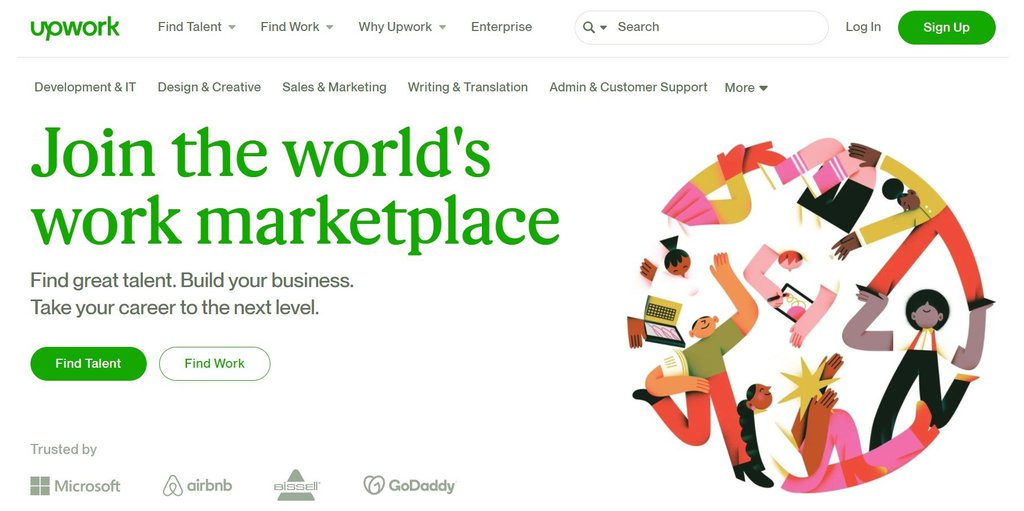
Task: Open the Why Upwork dropdown
Action: pyautogui.click(x=402, y=27)
